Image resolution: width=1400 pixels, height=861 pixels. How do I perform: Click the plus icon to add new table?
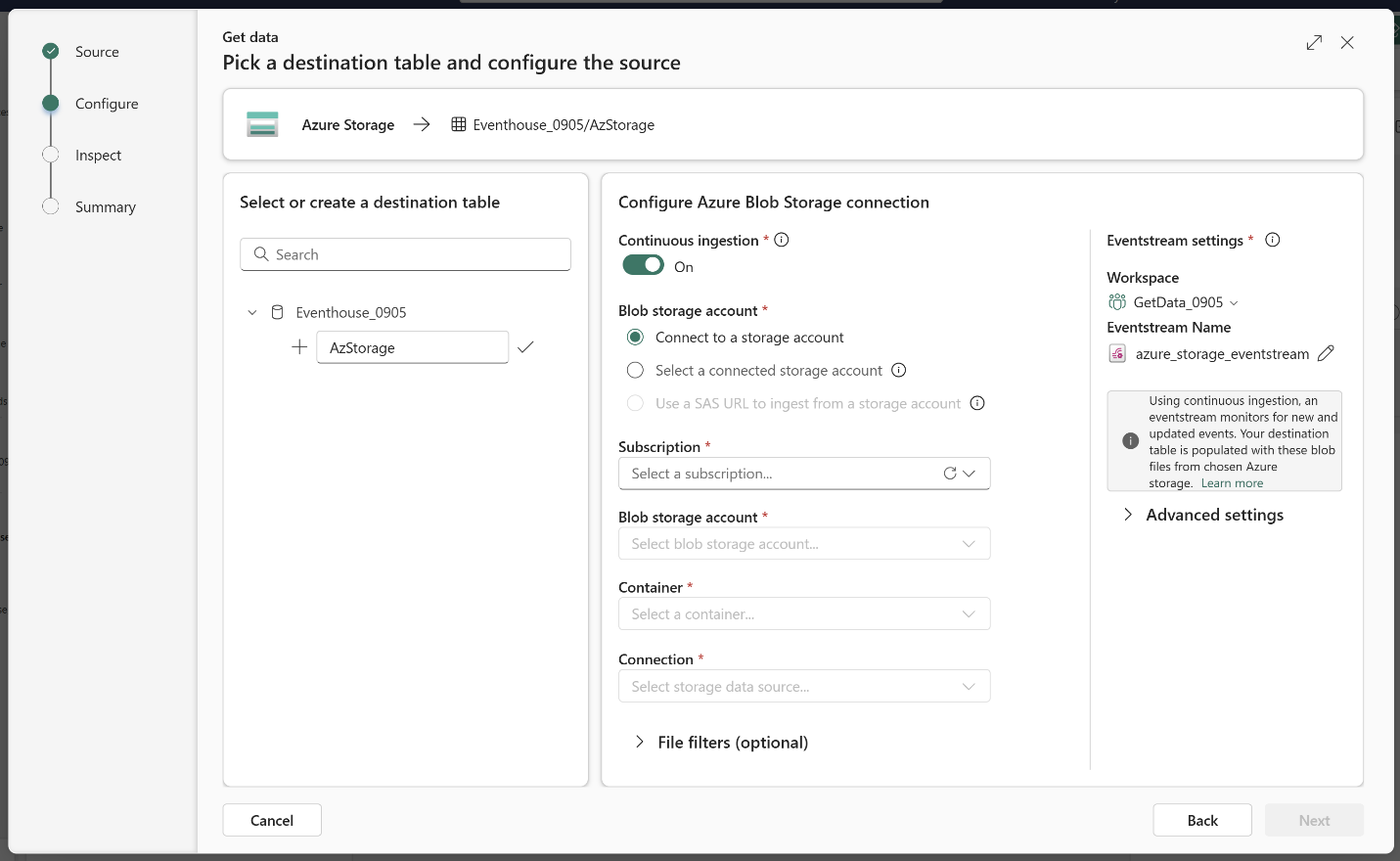pos(299,347)
